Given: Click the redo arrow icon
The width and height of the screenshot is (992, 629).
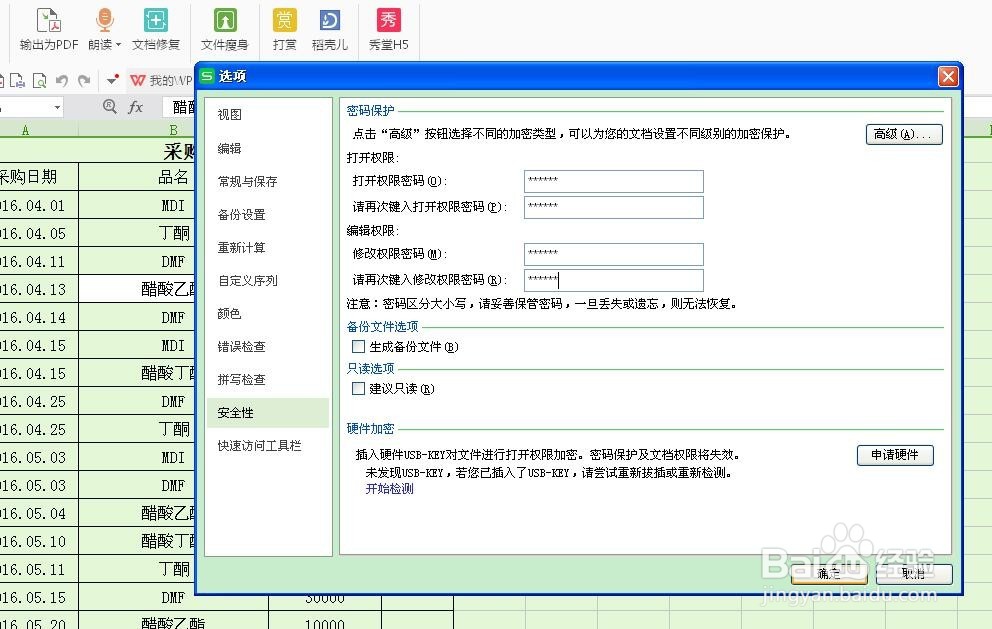Looking at the screenshot, I should [x=85, y=80].
